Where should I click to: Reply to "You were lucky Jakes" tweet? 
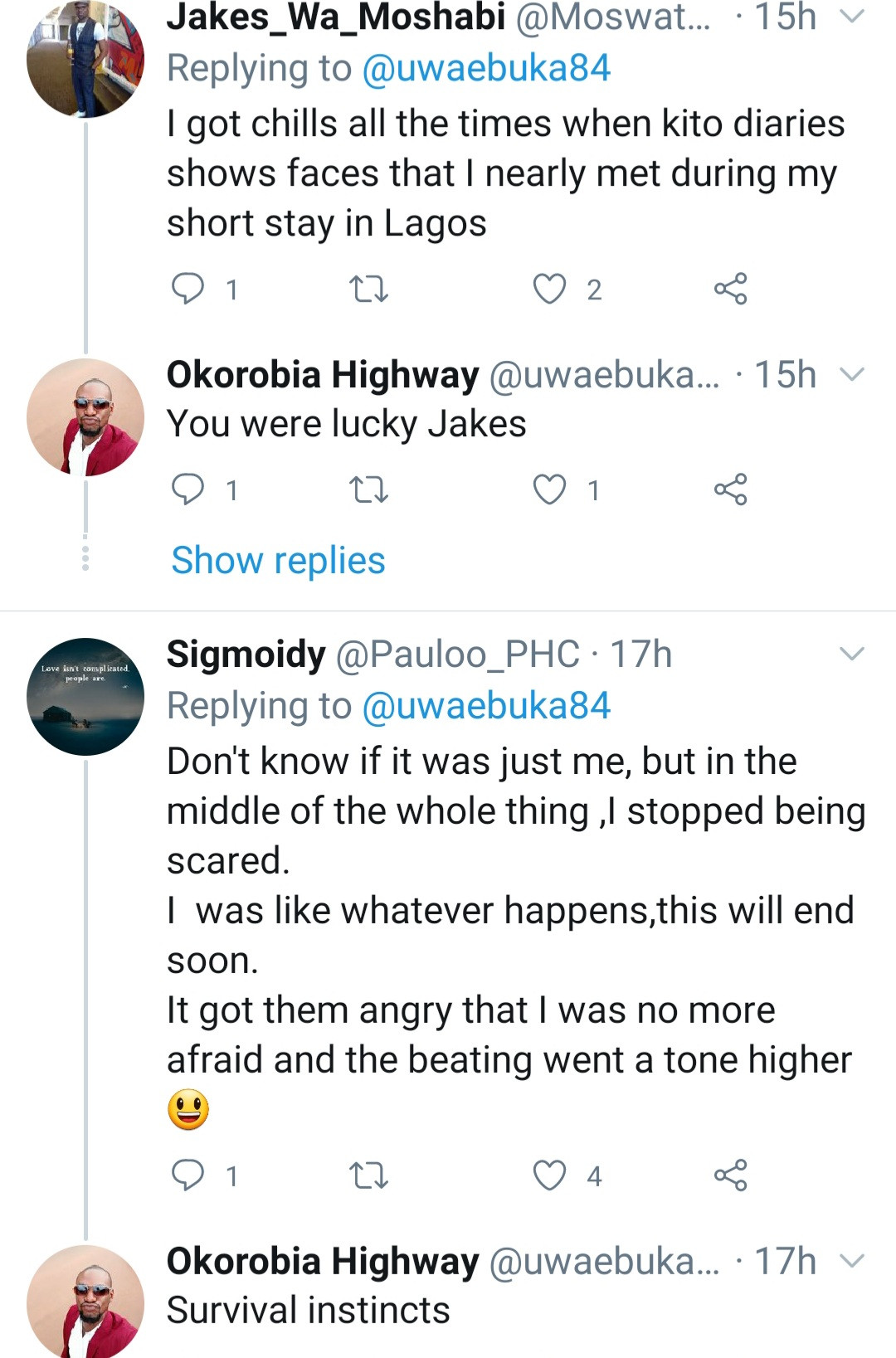click(x=187, y=489)
